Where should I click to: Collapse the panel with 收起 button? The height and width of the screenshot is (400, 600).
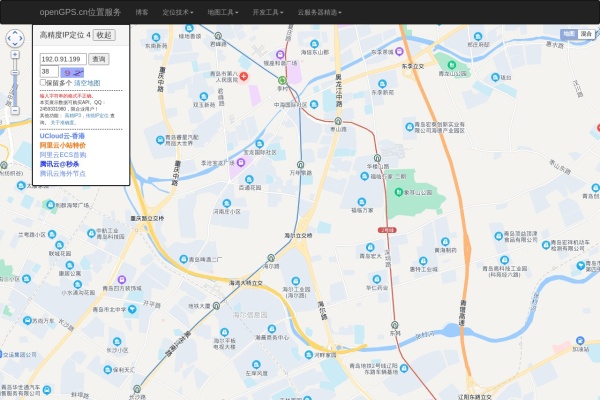click(x=105, y=35)
